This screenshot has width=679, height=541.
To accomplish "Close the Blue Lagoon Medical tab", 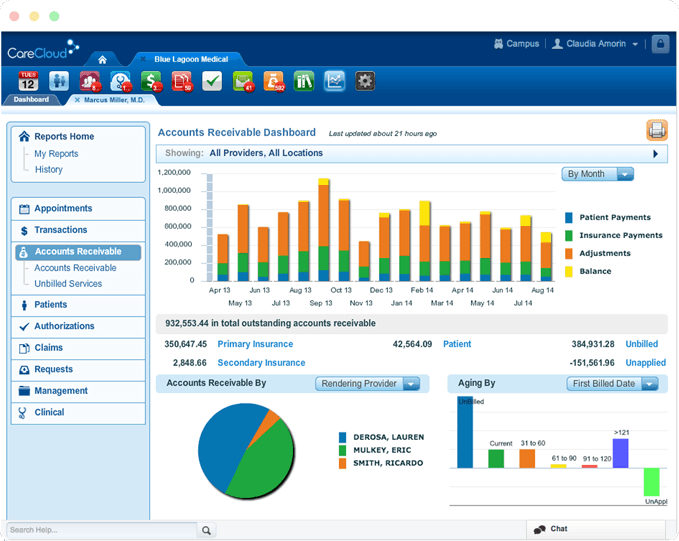I will point(143,59).
